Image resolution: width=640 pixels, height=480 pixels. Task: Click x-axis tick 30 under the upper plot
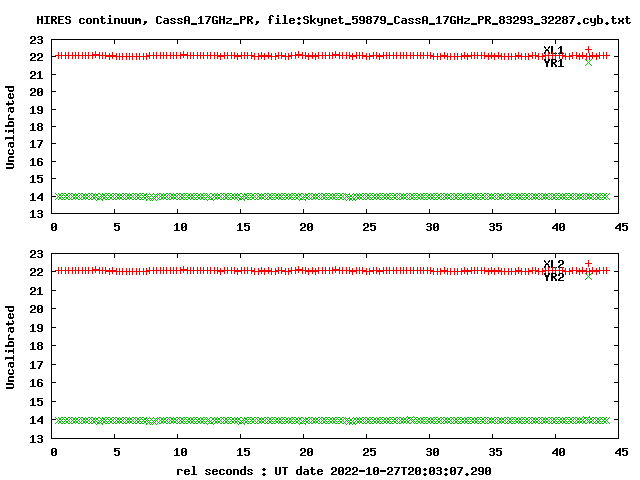(x=432, y=227)
